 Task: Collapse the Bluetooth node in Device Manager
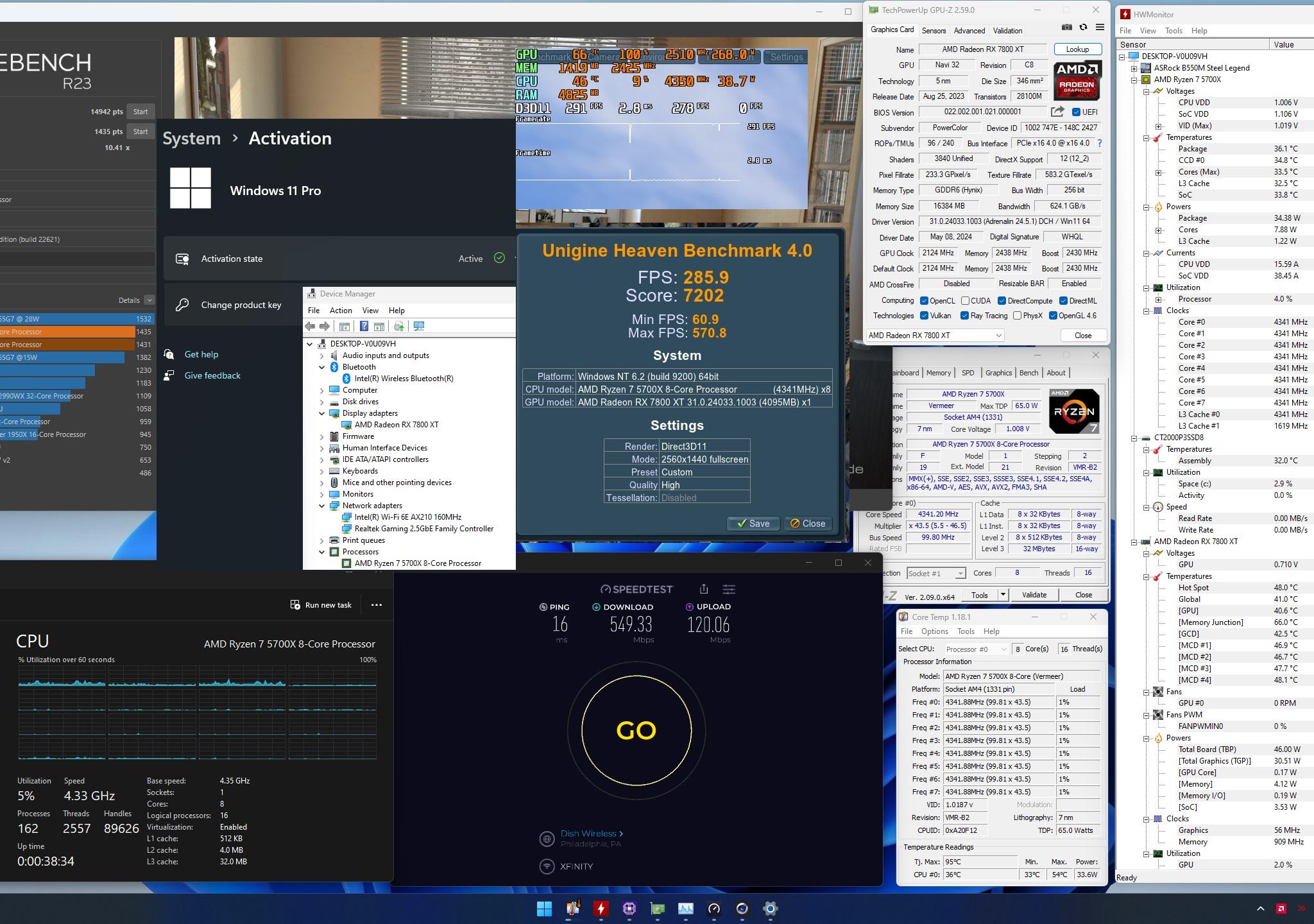[322, 367]
